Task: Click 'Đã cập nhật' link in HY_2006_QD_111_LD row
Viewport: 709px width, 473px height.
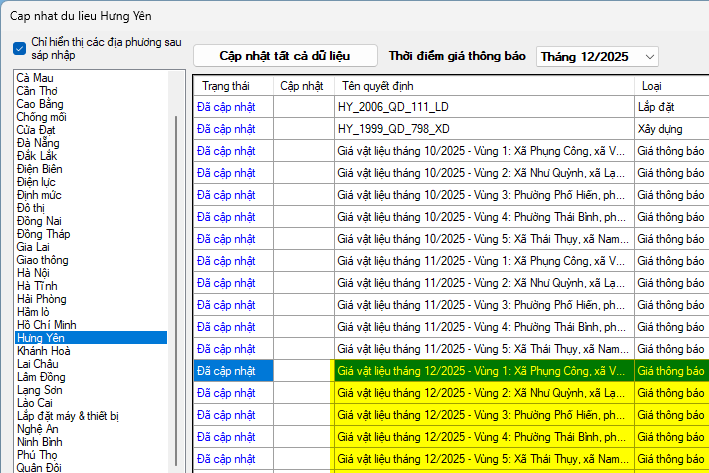Action: click(226, 105)
